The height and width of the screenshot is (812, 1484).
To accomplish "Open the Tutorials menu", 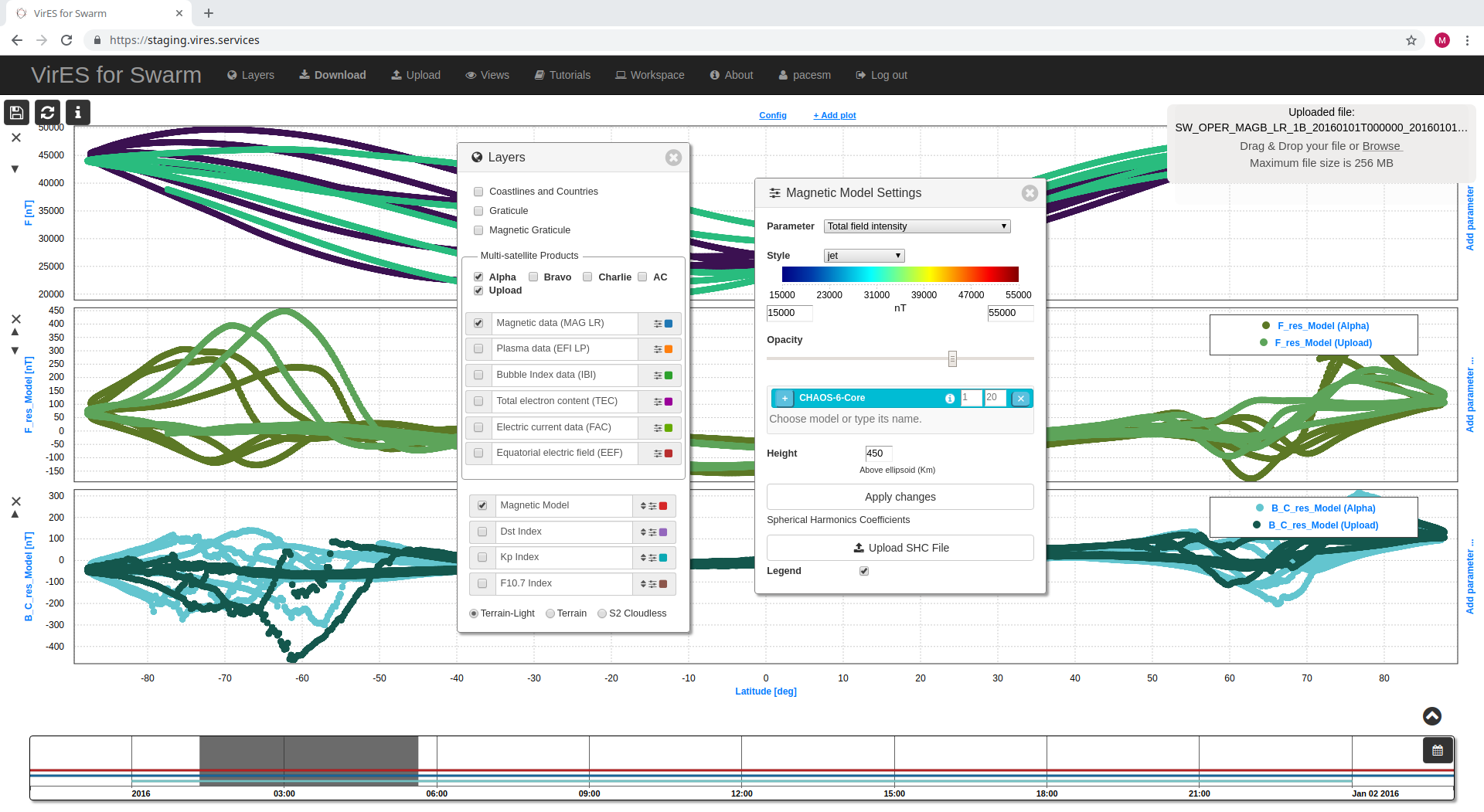I will 562,75.
